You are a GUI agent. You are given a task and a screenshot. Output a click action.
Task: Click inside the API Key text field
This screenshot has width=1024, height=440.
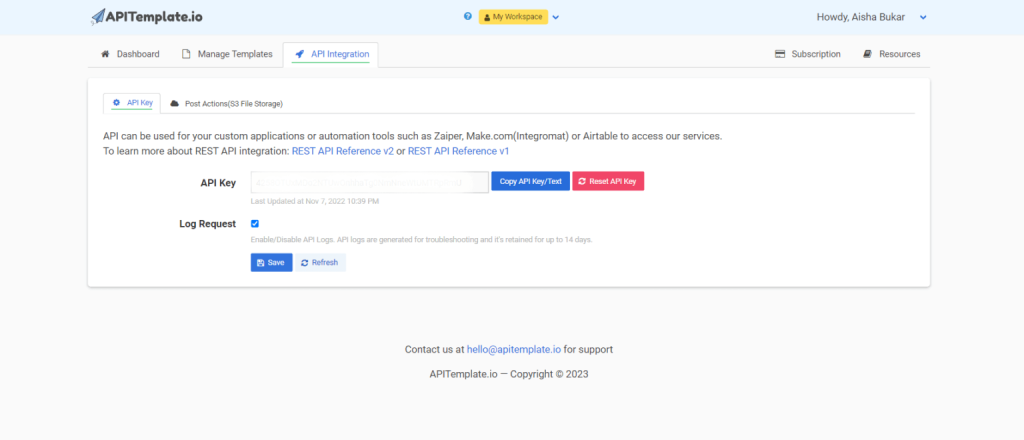[x=370, y=182]
